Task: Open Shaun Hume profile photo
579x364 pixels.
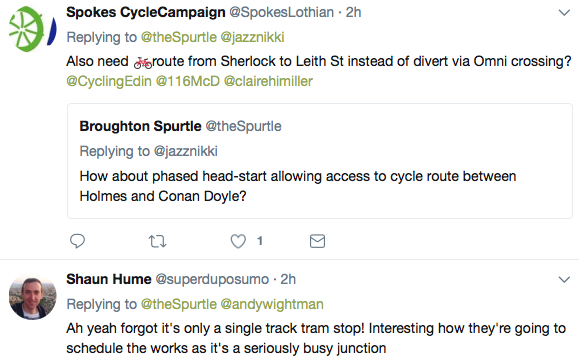Action: [x=32, y=296]
